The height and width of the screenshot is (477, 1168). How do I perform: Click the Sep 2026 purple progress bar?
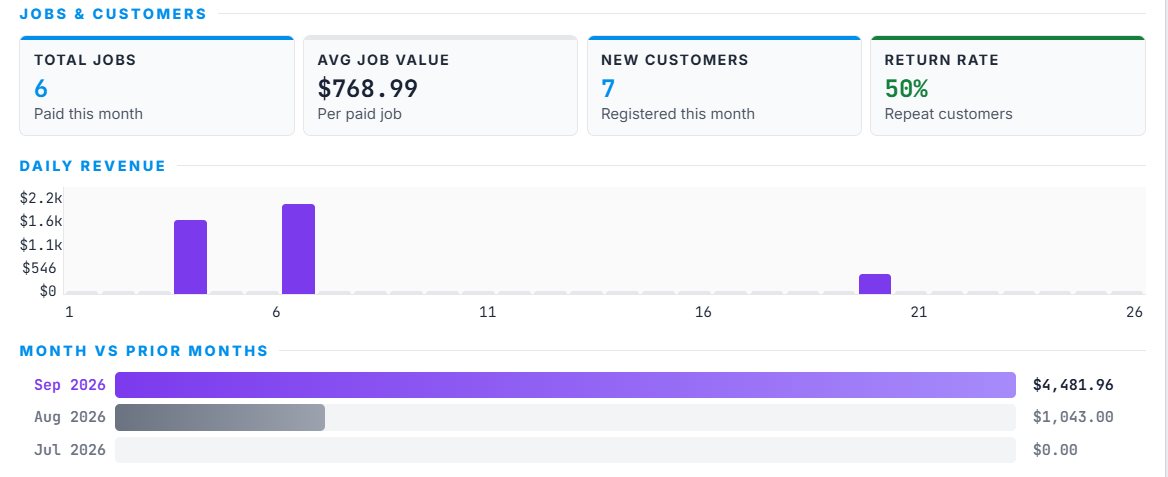click(x=565, y=385)
